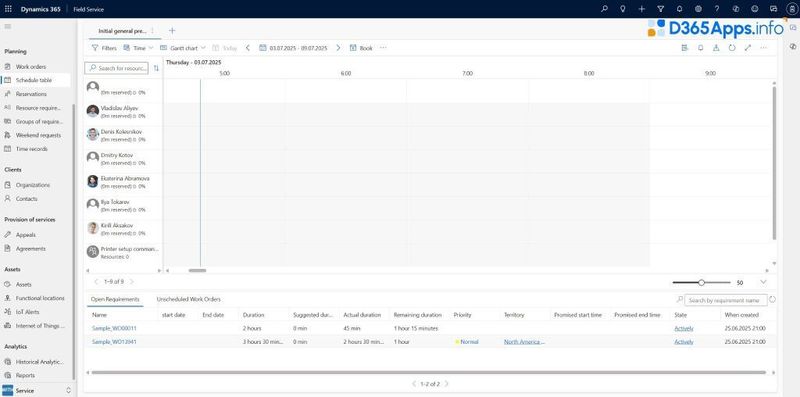Screen dimensions: 800x397
Task: Open the North America territory link
Action: point(524,342)
